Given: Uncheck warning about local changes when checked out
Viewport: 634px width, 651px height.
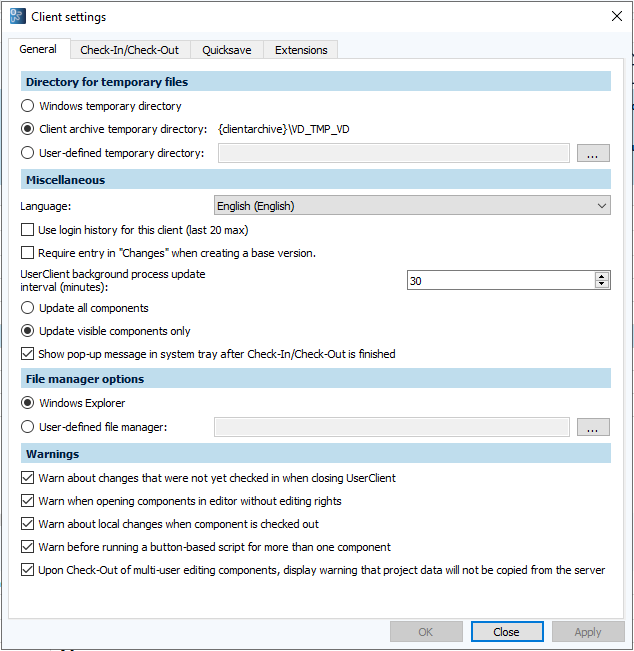Looking at the screenshot, I should (28, 524).
